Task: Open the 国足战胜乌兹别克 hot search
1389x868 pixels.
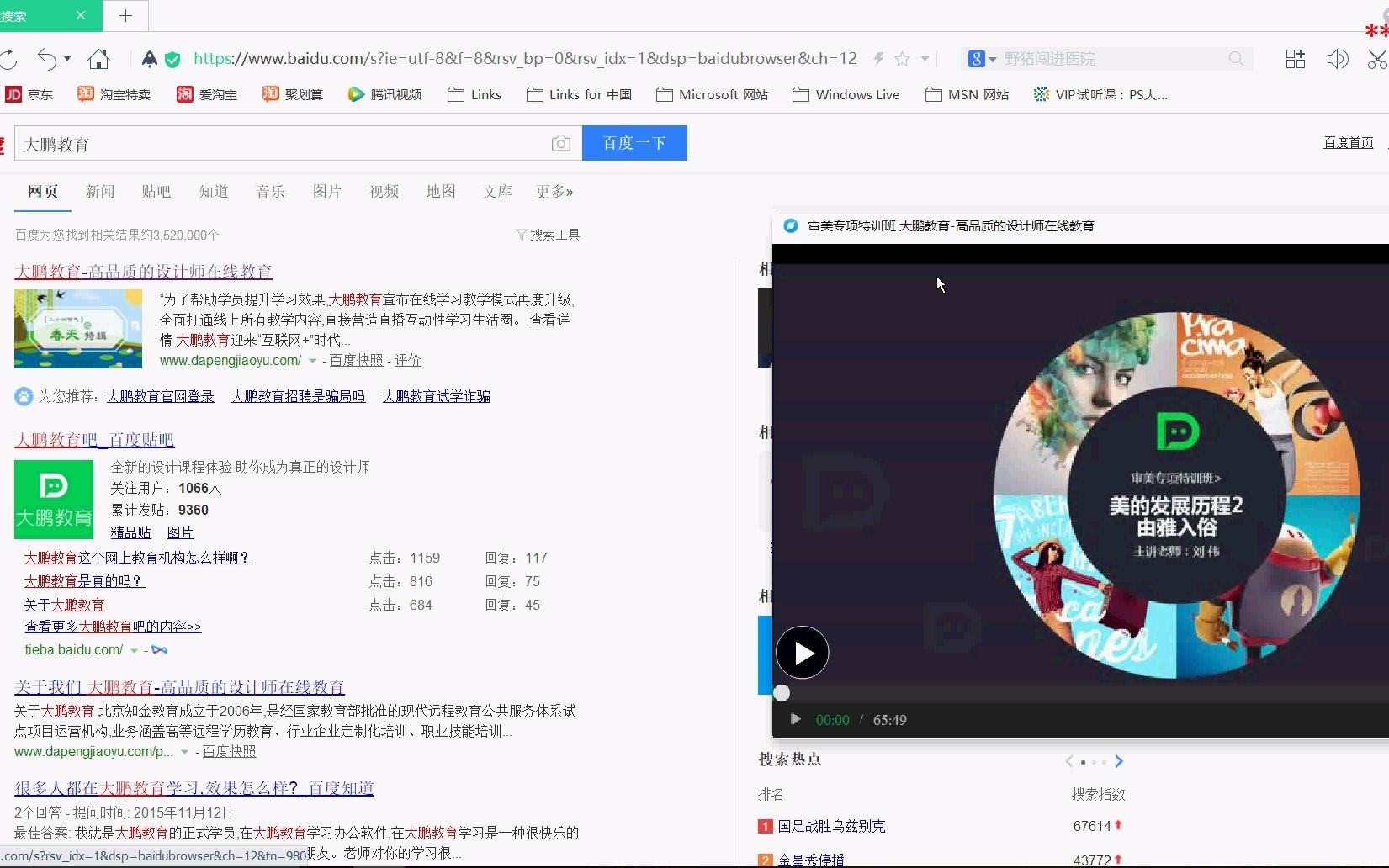Action: pyautogui.click(x=831, y=826)
